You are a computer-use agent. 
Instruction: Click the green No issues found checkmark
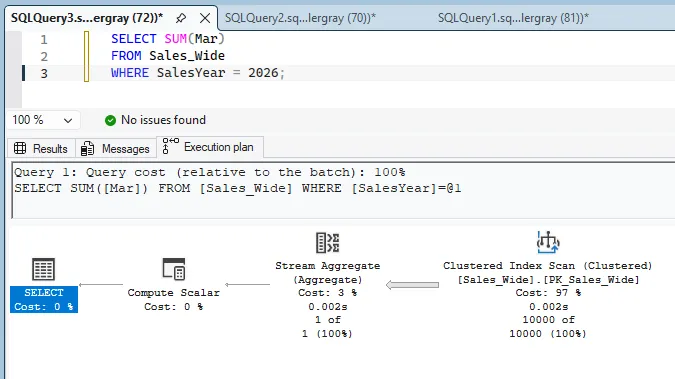click(110, 120)
